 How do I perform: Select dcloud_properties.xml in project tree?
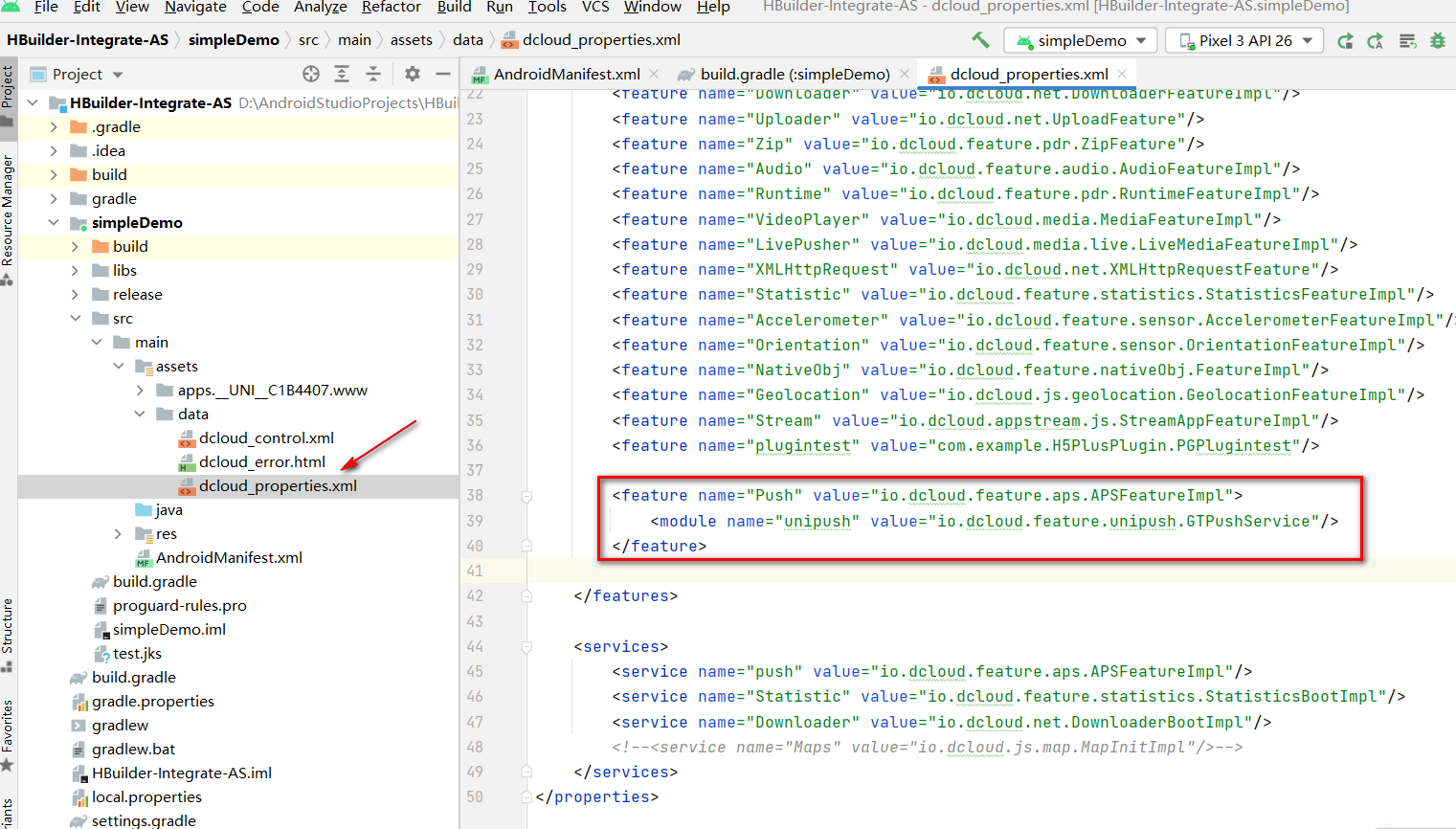click(x=278, y=485)
